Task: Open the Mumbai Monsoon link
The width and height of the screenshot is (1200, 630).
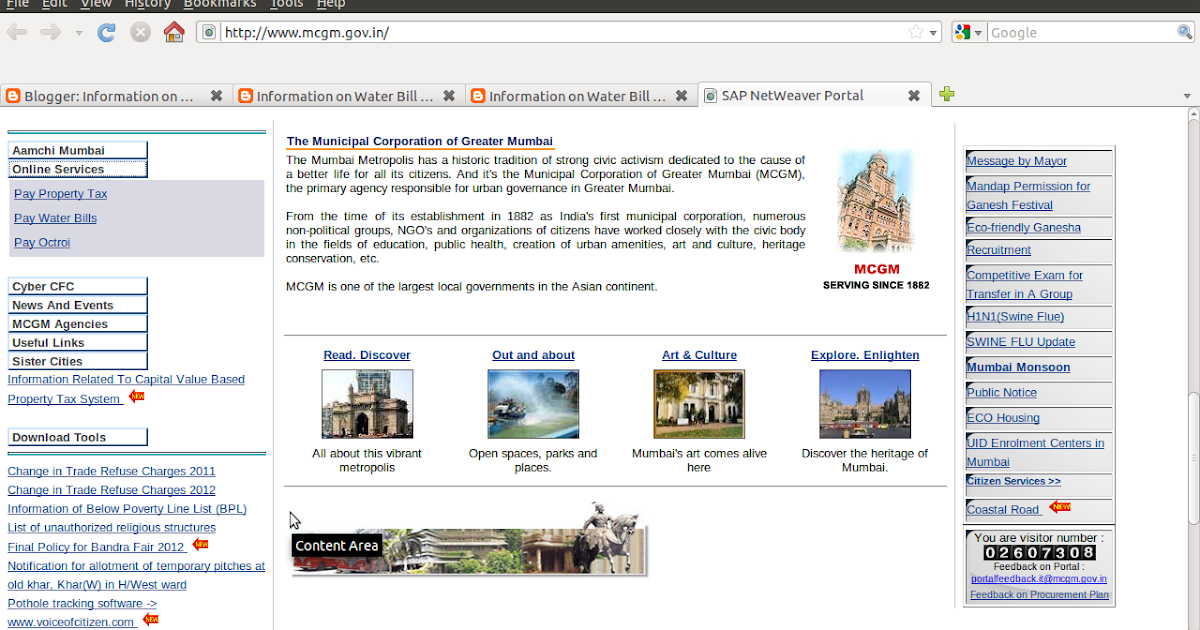Action: point(1018,367)
